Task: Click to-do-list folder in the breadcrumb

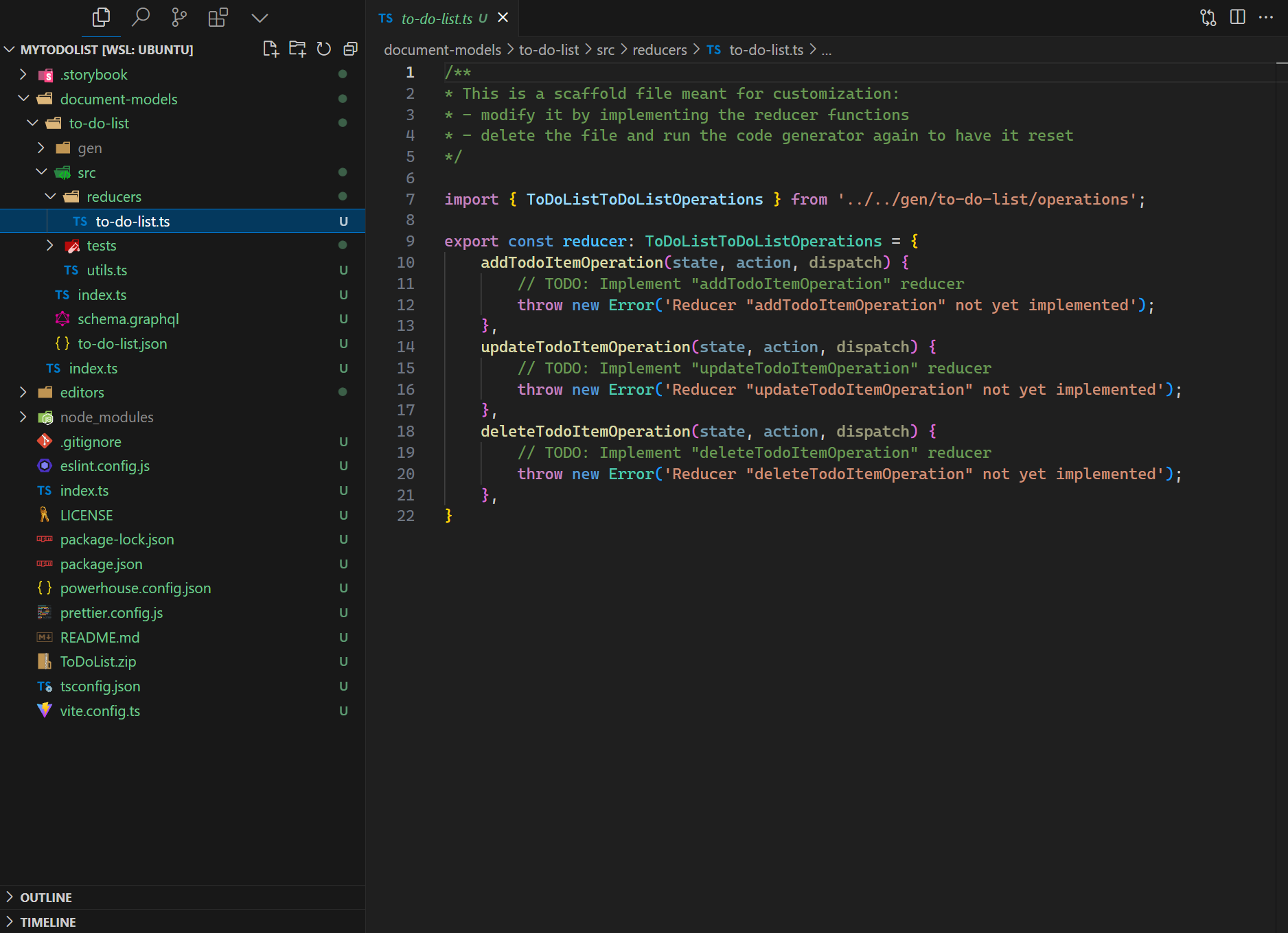Action: coord(549,50)
